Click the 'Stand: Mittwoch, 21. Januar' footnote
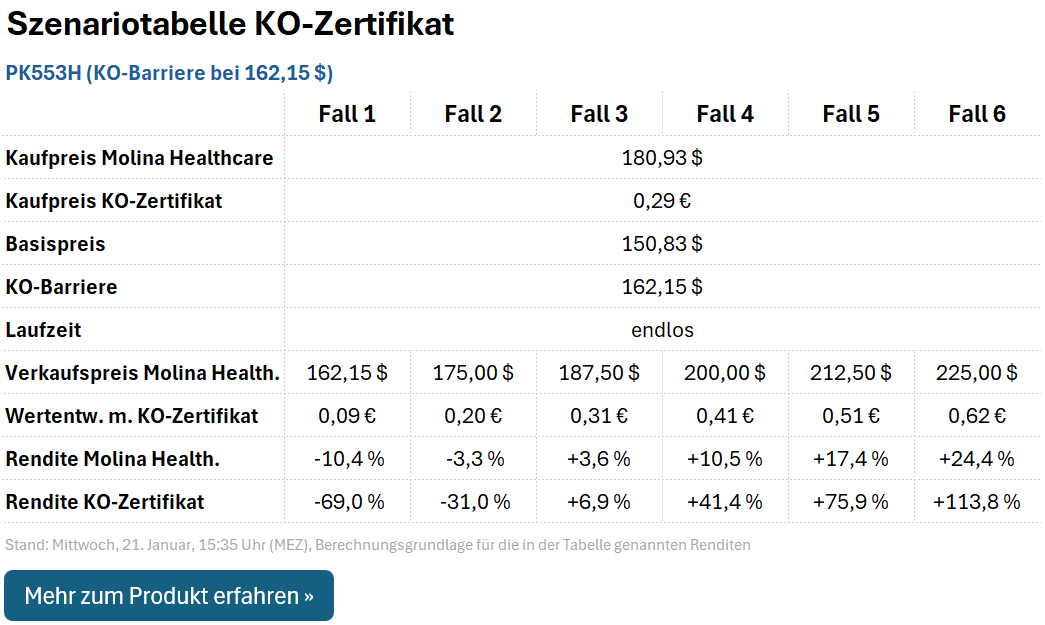 377,545
